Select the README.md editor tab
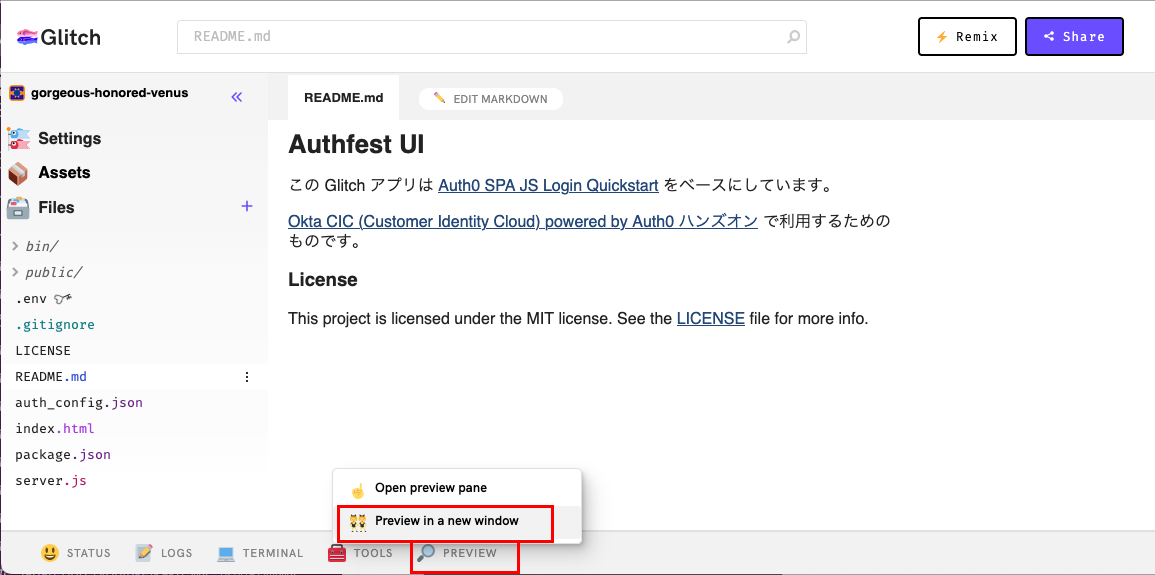 click(x=343, y=98)
